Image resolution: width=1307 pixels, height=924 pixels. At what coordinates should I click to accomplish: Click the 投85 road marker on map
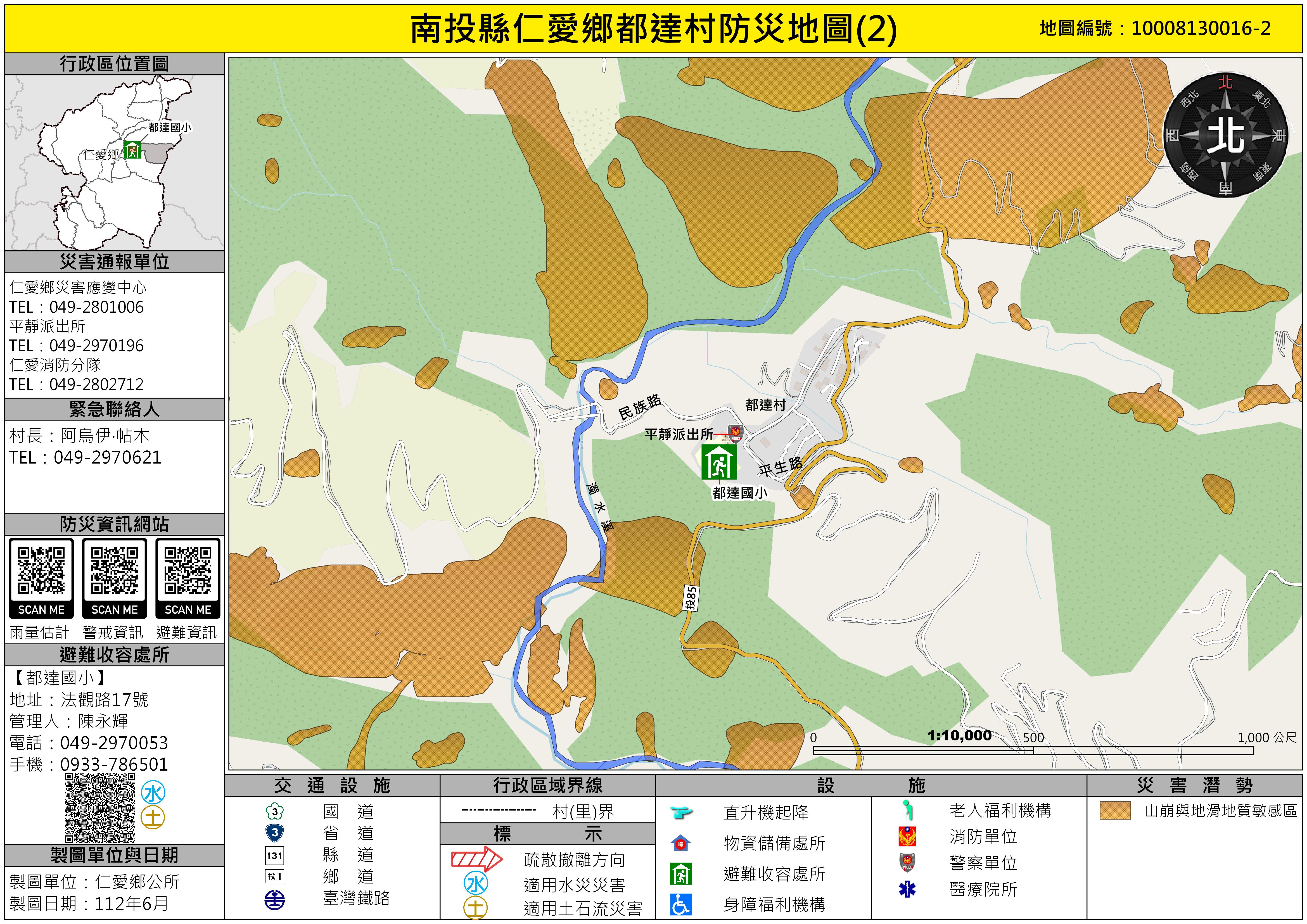(x=691, y=598)
